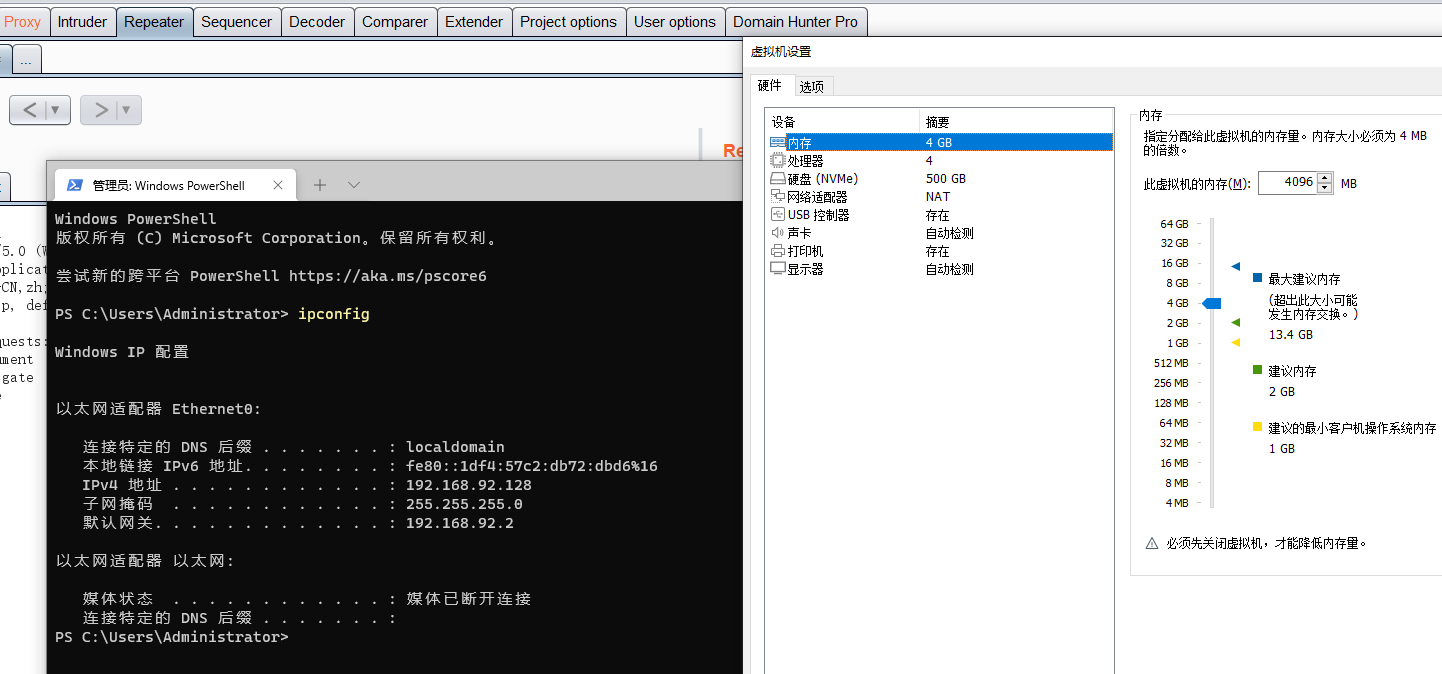Viewport: 1442px width, 674px height.
Task: Switch to Burp Proxy tab
Action: (x=23, y=22)
